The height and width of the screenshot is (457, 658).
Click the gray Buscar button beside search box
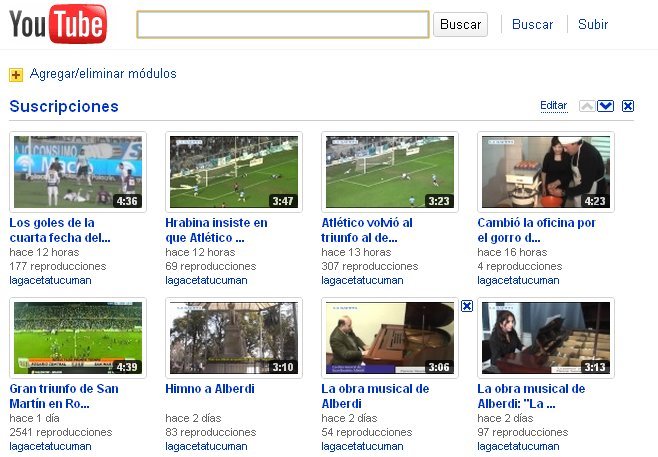460,24
